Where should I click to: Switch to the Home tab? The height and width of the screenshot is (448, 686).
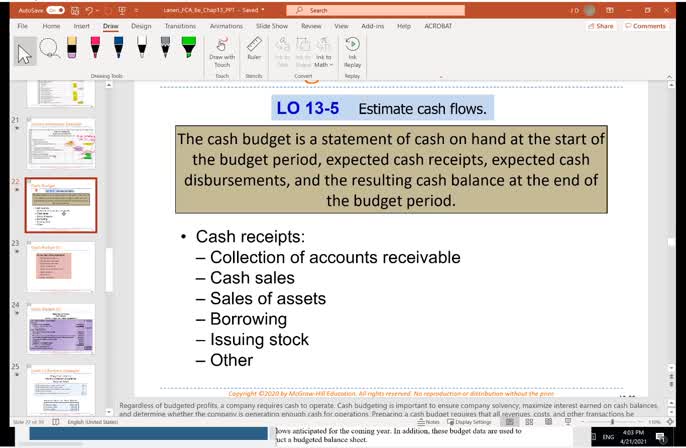point(51,26)
